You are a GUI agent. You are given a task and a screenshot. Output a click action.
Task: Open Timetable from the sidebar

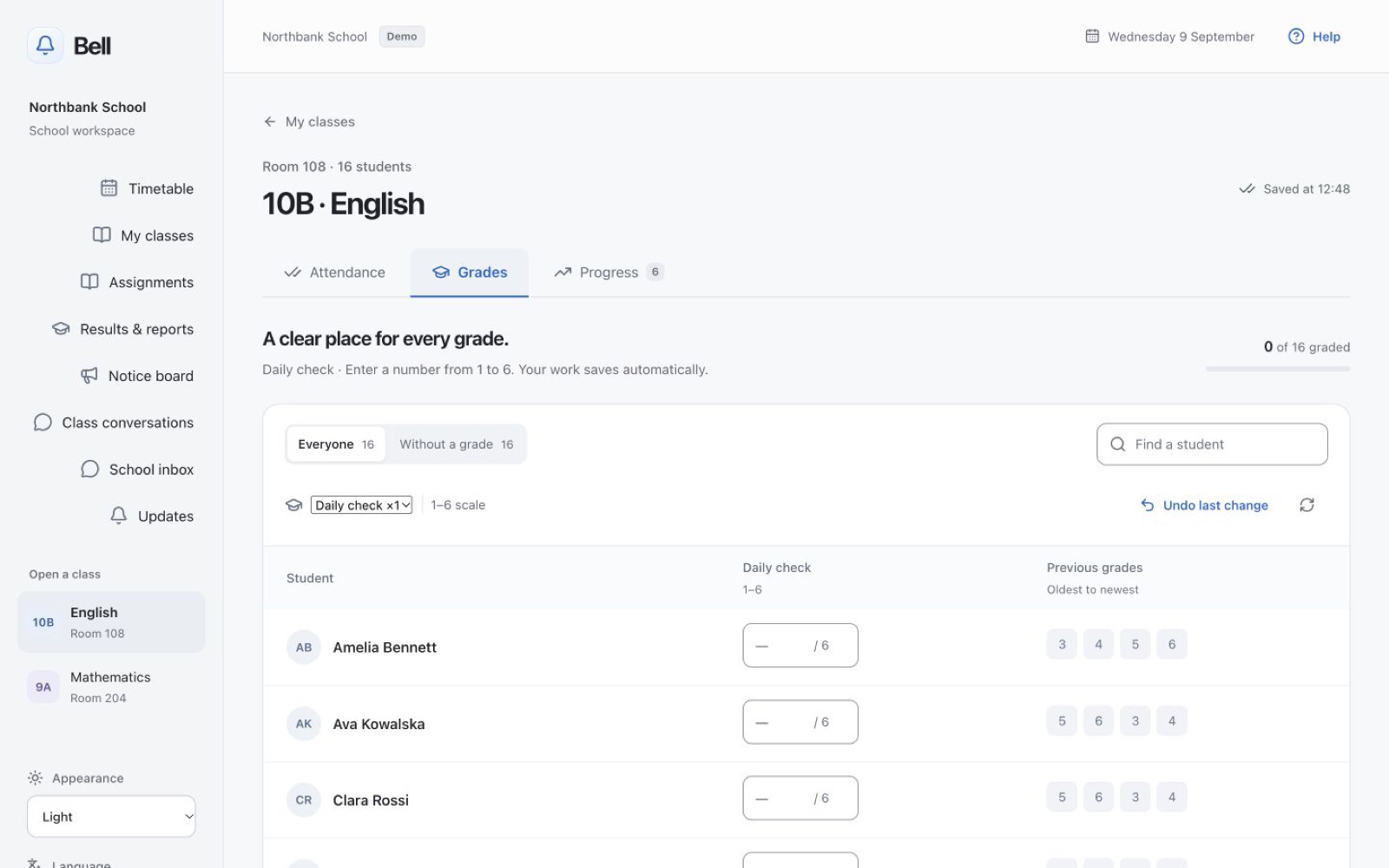[147, 188]
